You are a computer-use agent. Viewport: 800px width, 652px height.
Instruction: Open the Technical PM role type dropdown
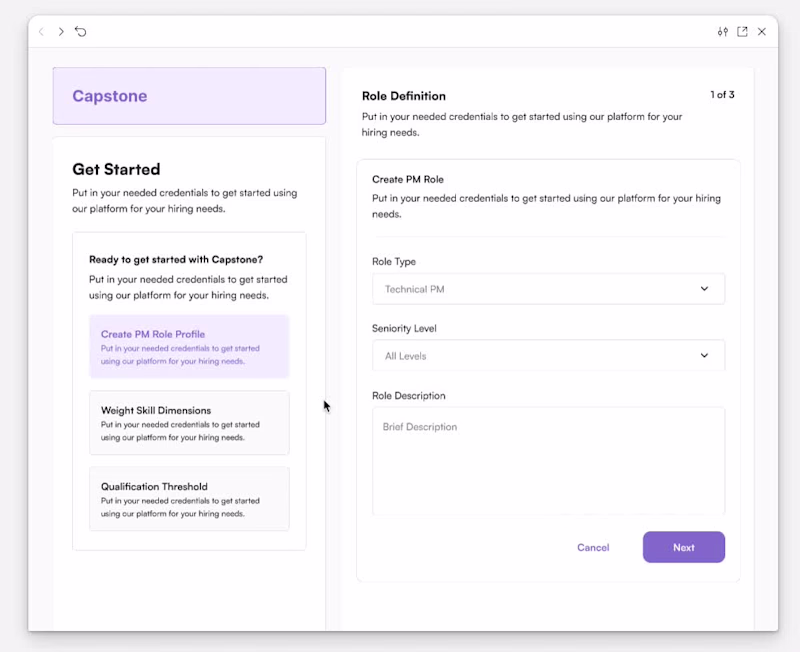548,289
